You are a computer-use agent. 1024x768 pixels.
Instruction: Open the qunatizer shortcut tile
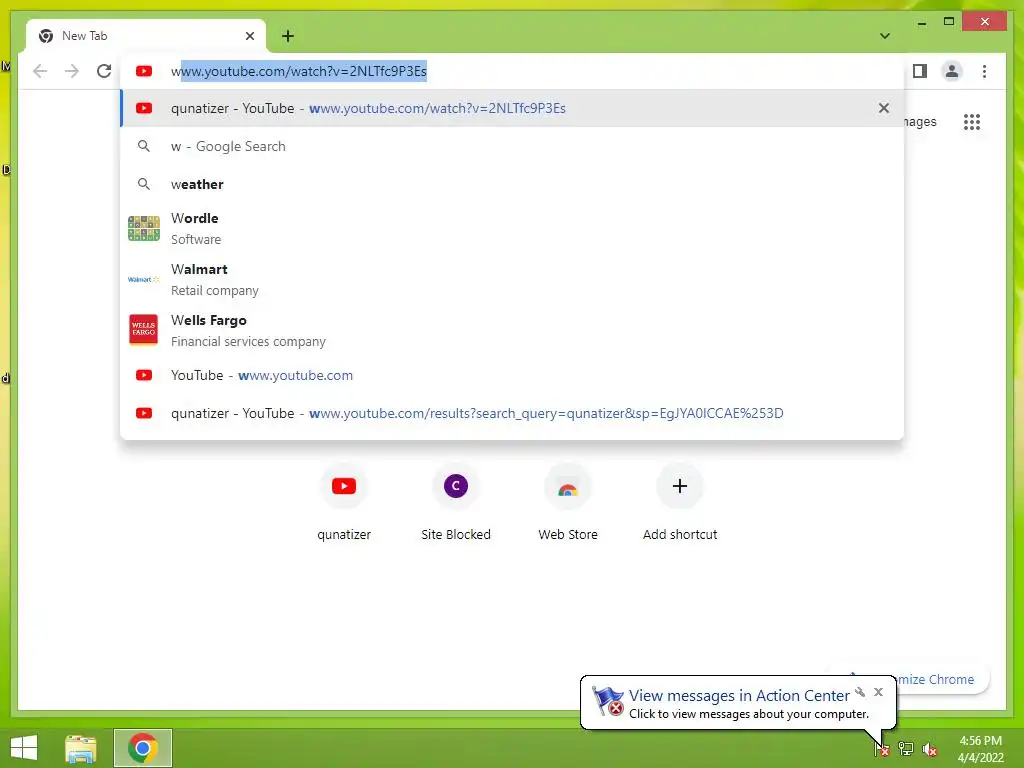point(344,503)
